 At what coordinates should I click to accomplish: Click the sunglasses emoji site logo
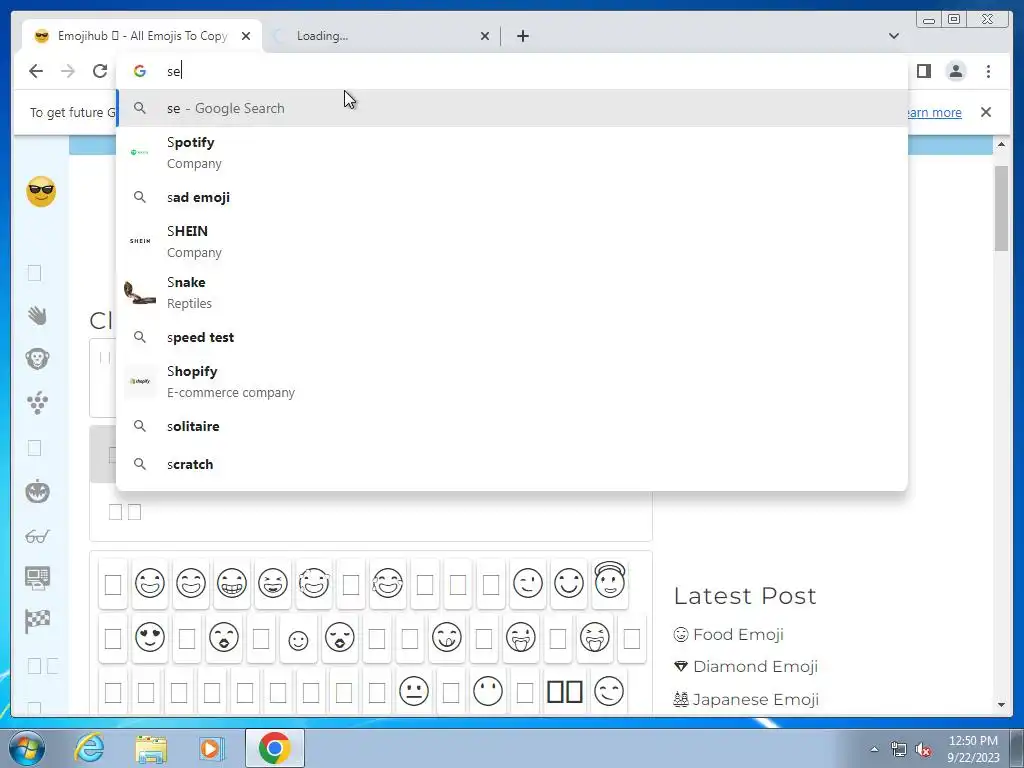click(x=40, y=192)
